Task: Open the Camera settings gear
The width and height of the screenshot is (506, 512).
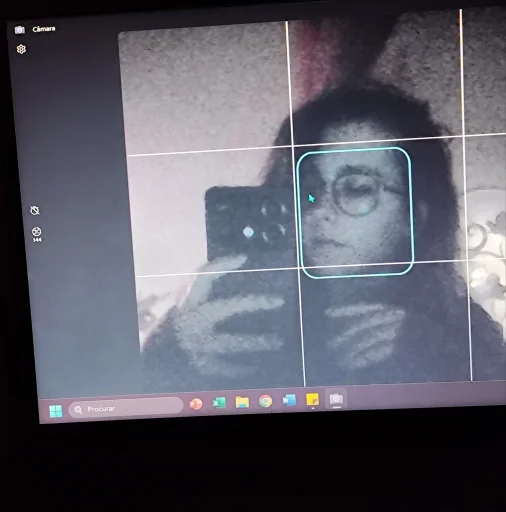Action: pyautogui.click(x=21, y=49)
